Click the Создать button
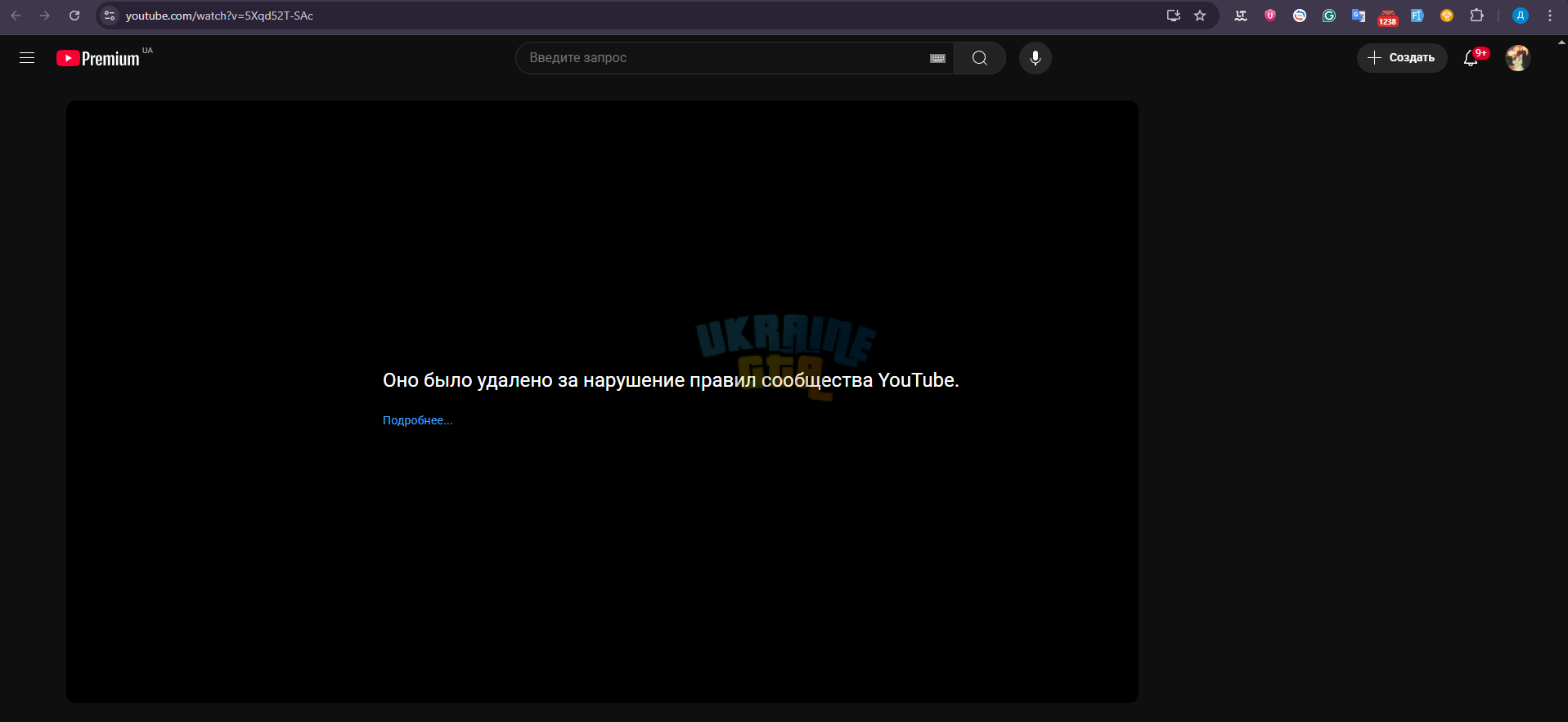The image size is (1568, 722). click(x=1402, y=58)
